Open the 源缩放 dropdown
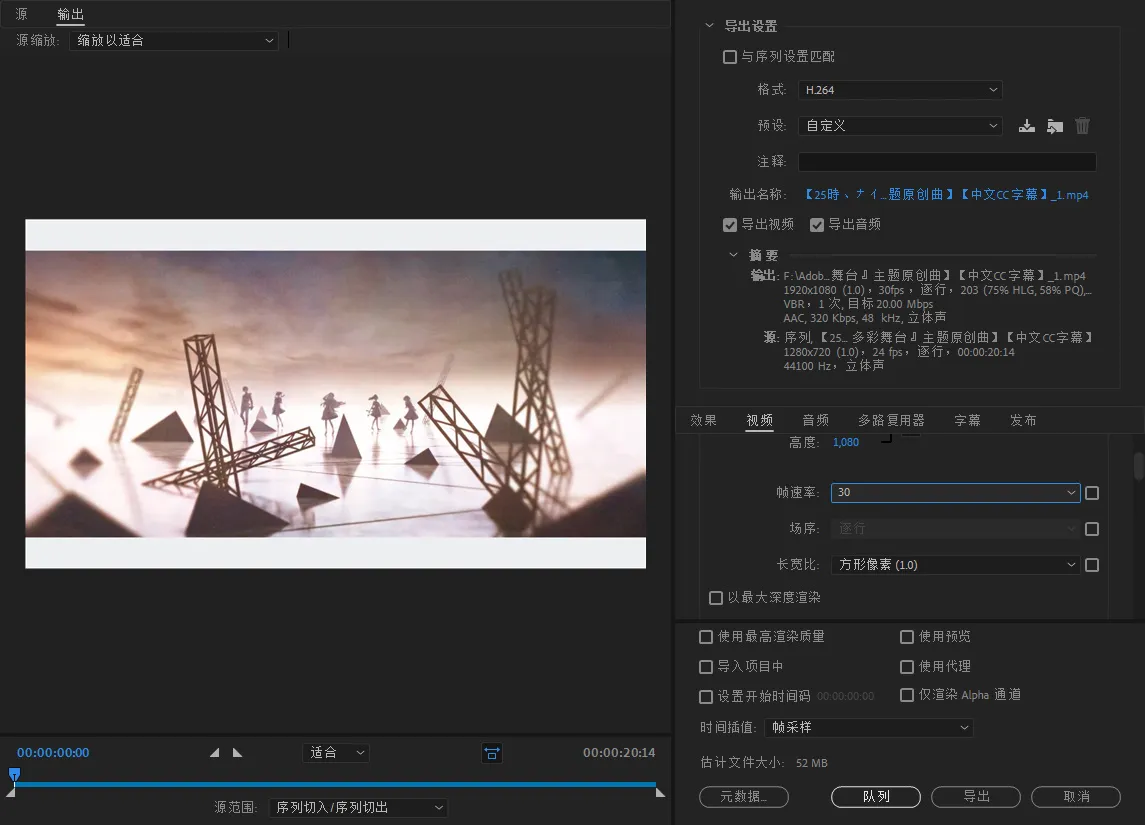Screen dimensions: 1145x825 [x=174, y=41]
